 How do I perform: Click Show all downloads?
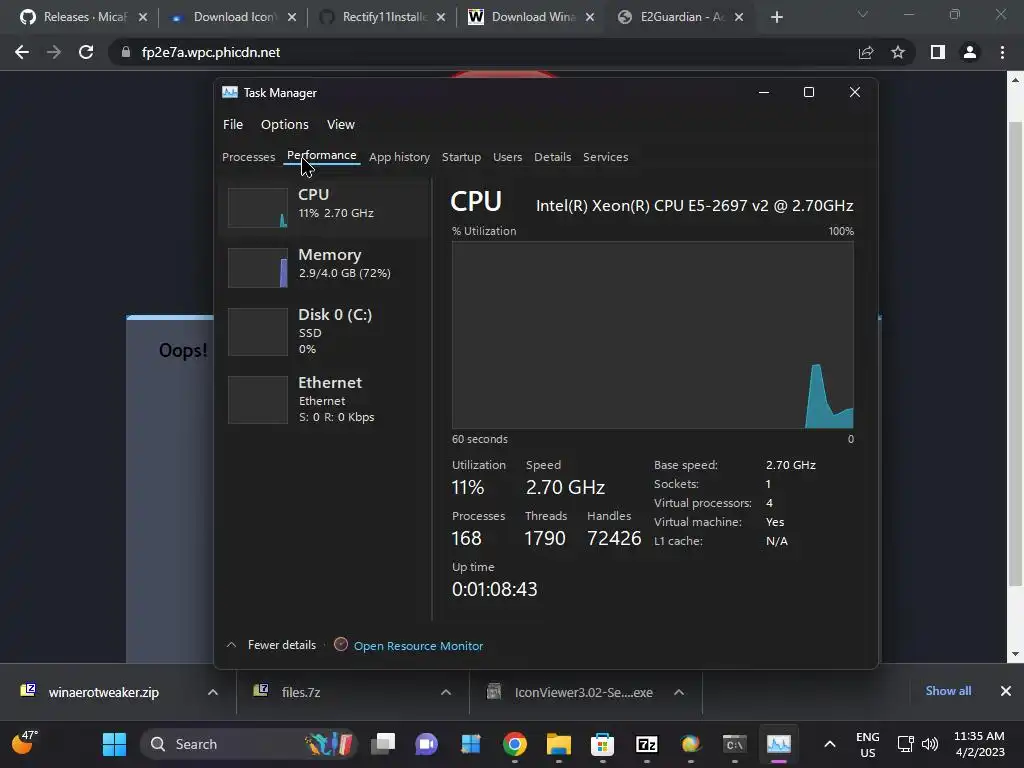click(x=948, y=691)
